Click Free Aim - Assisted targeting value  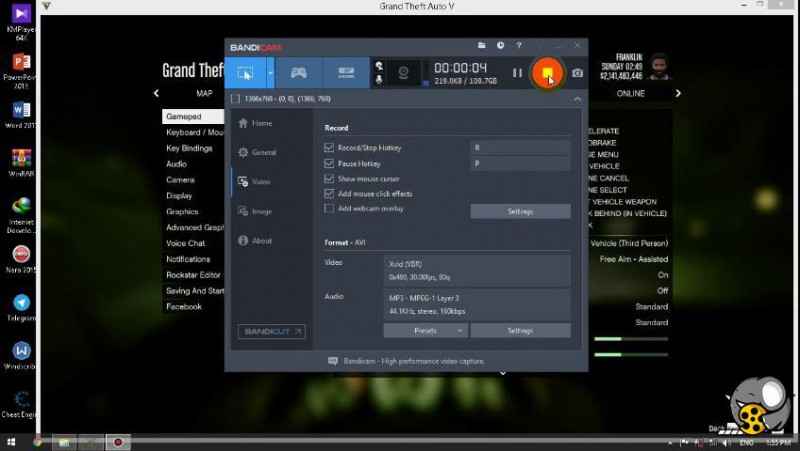634,259
